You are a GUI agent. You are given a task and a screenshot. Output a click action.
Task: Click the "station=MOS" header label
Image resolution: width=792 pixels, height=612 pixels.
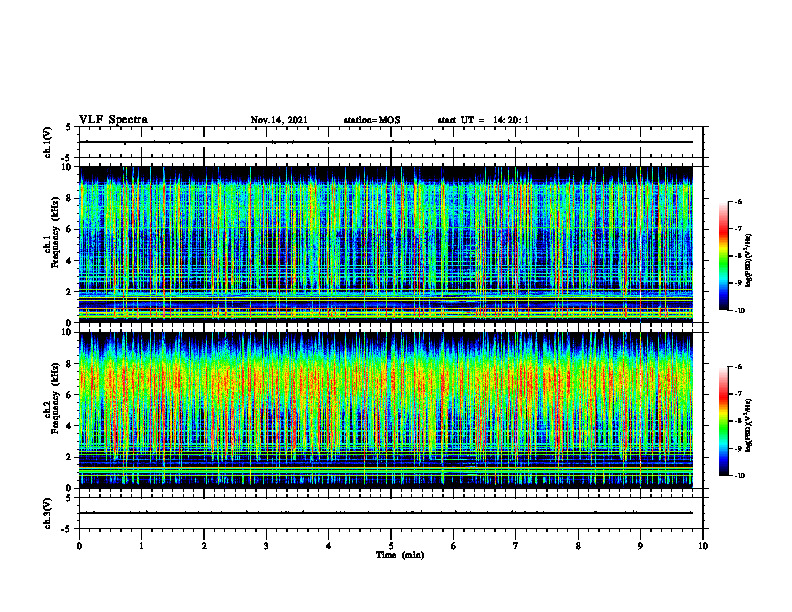coord(372,120)
